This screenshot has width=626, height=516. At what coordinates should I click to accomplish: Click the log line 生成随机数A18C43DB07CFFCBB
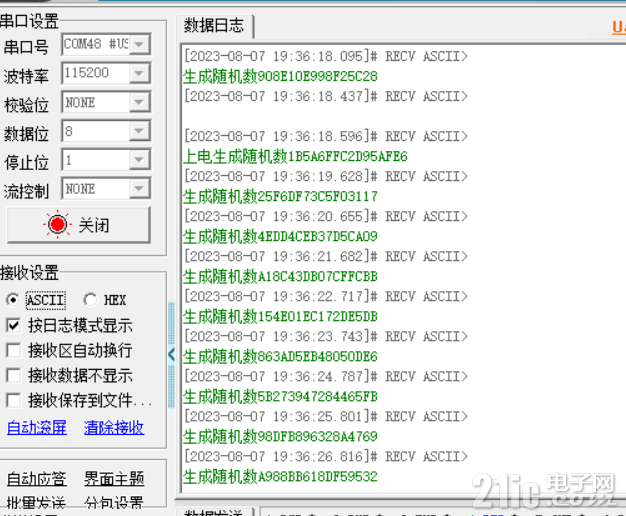pos(280,276)
